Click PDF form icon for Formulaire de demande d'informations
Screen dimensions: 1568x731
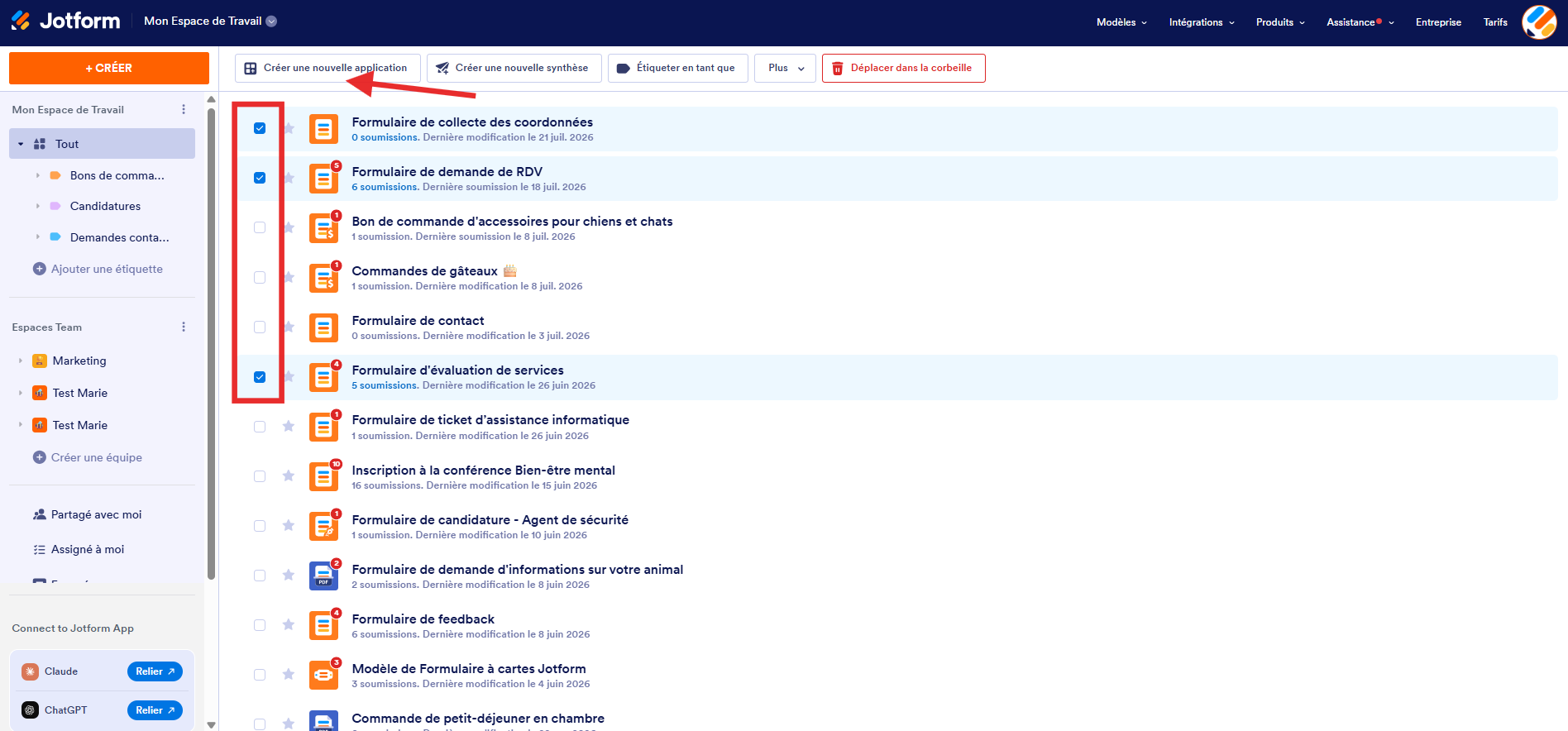[323, 576]
